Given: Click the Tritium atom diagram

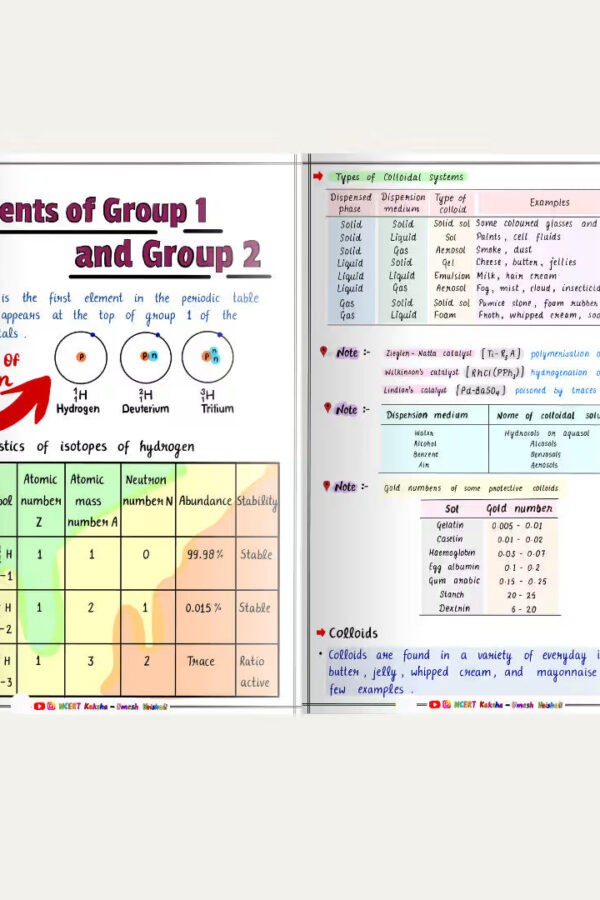Looking at the screenshot, I should (207, 357).
